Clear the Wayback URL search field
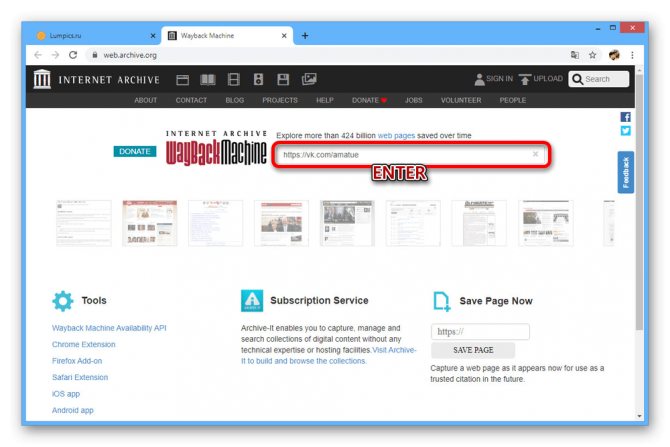670x447 pixels. pyautogui.click(x=535, y=154)
